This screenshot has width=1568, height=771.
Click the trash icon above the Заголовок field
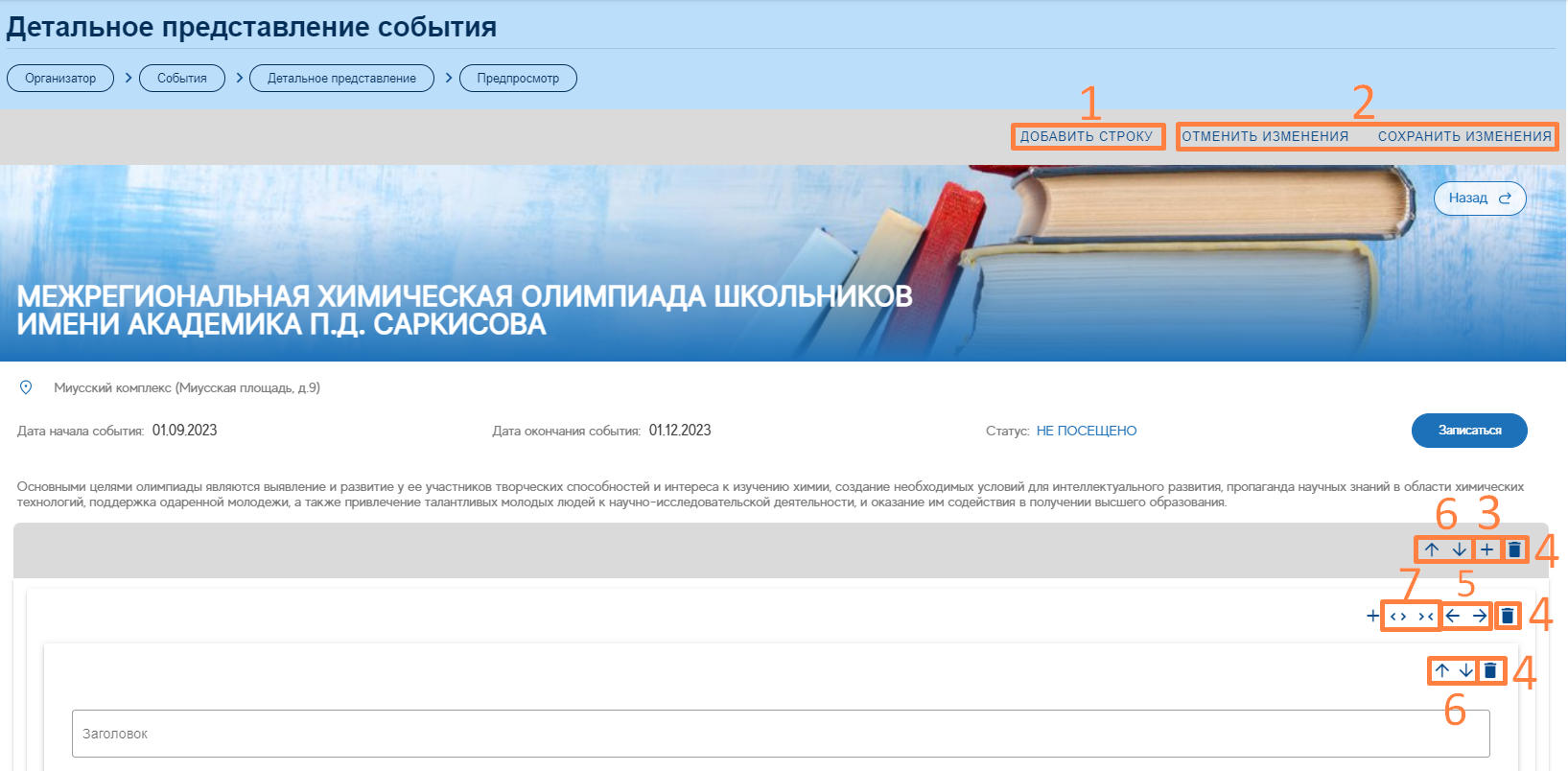(x=1490, y=670)
